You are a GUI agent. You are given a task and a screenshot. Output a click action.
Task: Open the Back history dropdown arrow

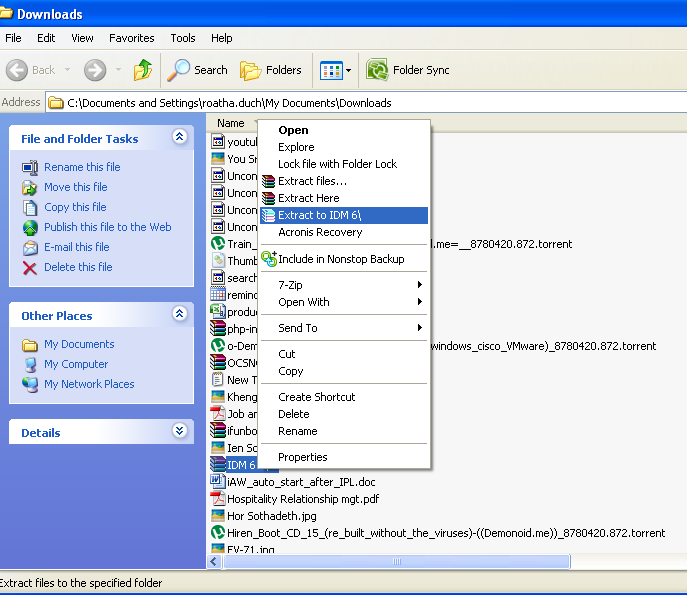pos(67,69)
